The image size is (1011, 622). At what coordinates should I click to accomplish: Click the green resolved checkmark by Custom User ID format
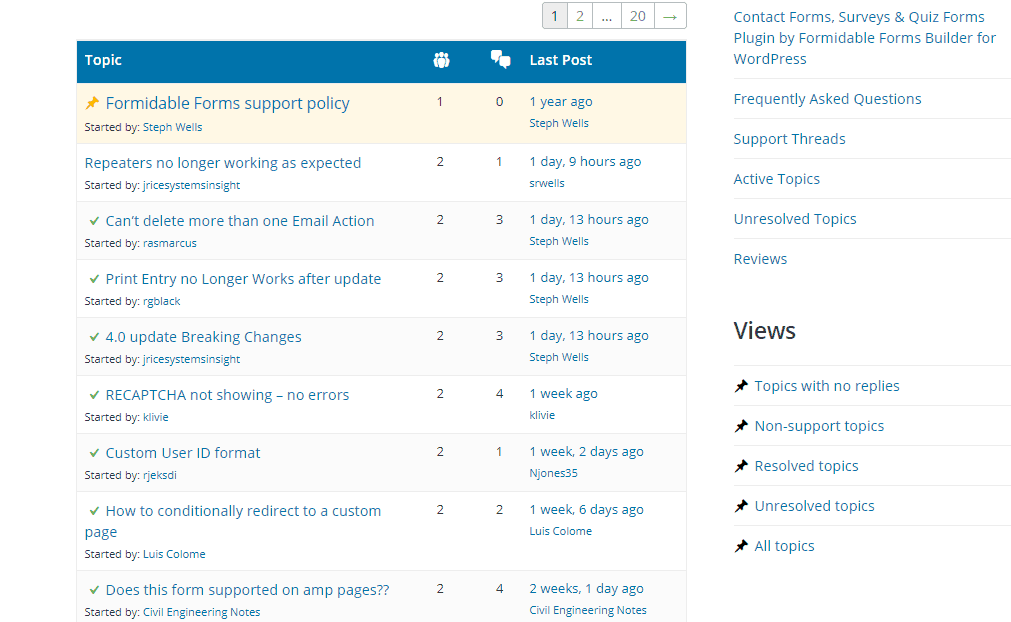tap(94, 453)
